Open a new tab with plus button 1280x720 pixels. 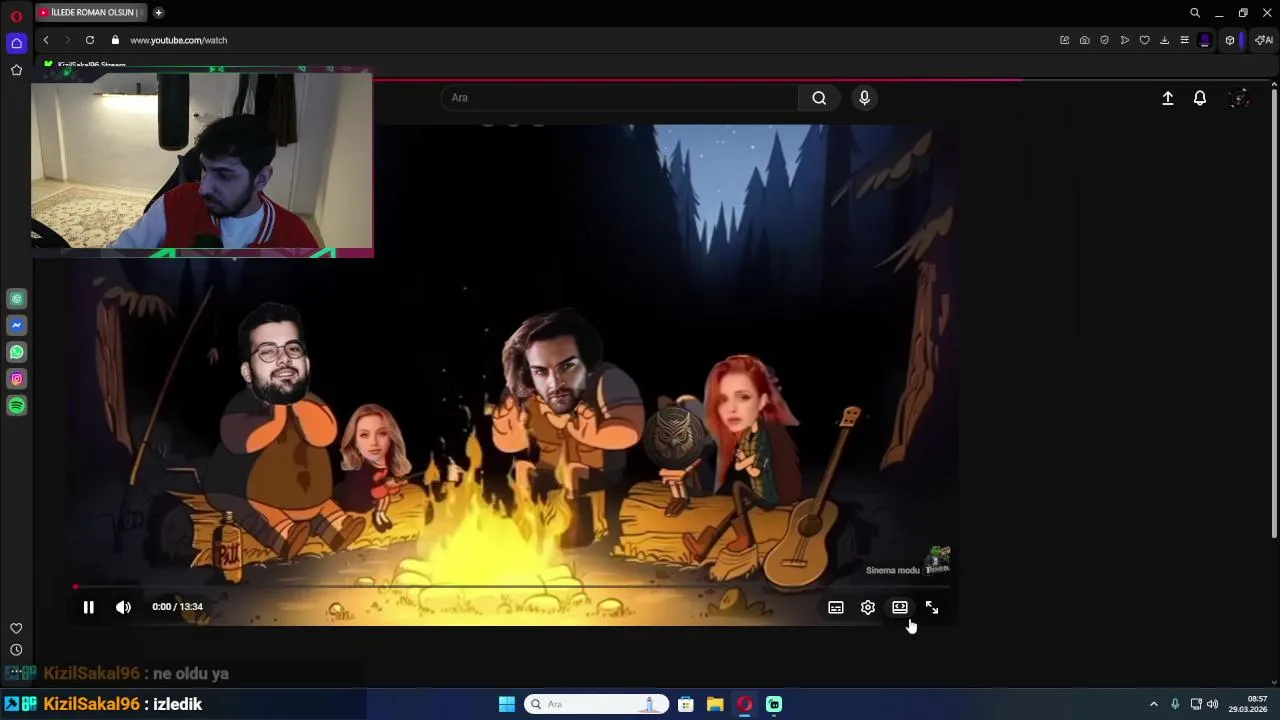pos(158,13)
